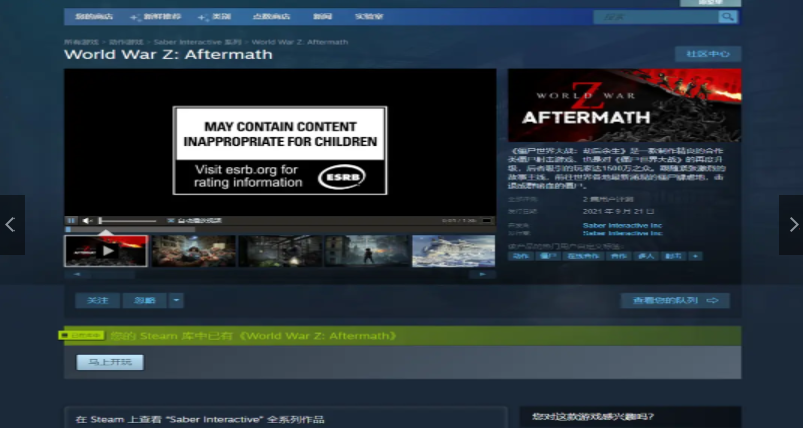Screen dimensions: 803x428
Task: Click the 忽略 ignore button
Action: coord(144,301)
